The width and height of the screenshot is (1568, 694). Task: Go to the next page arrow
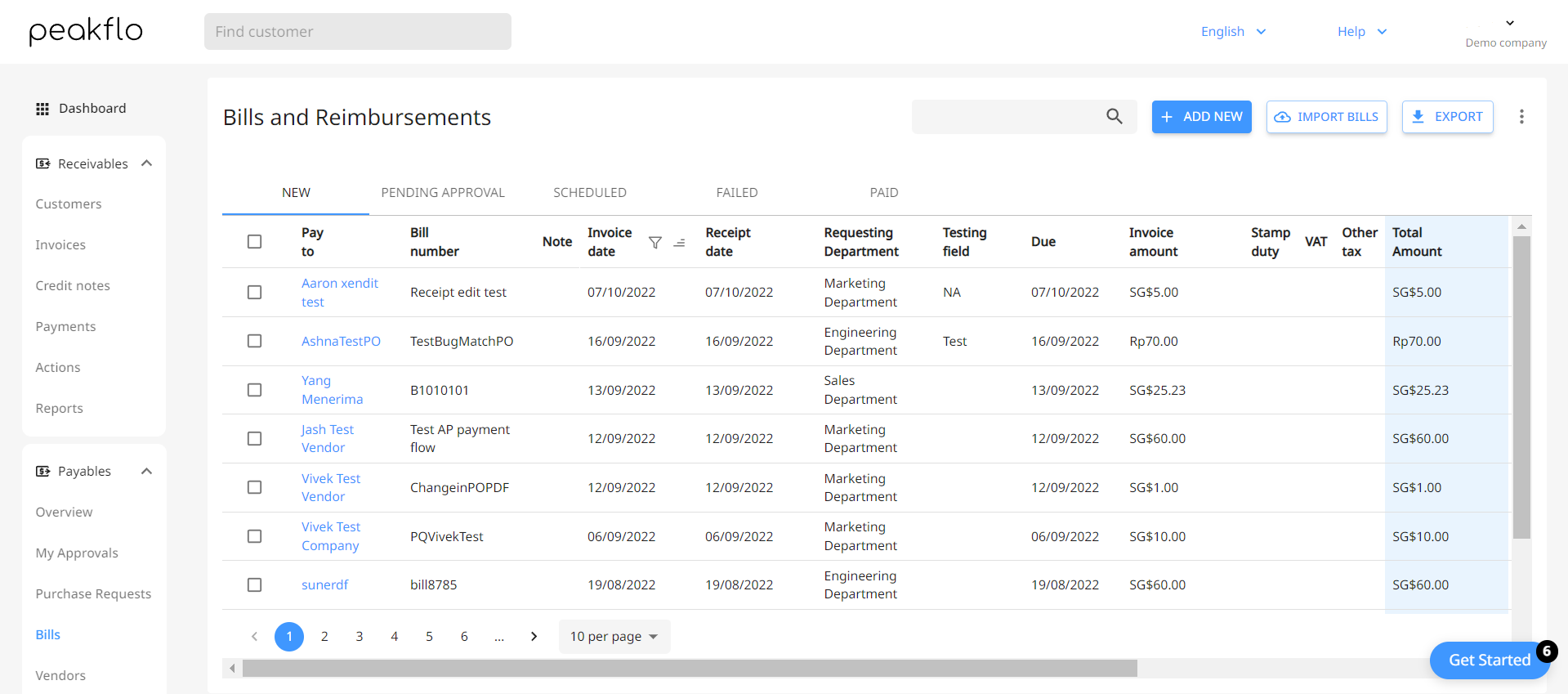pos(534,637)
